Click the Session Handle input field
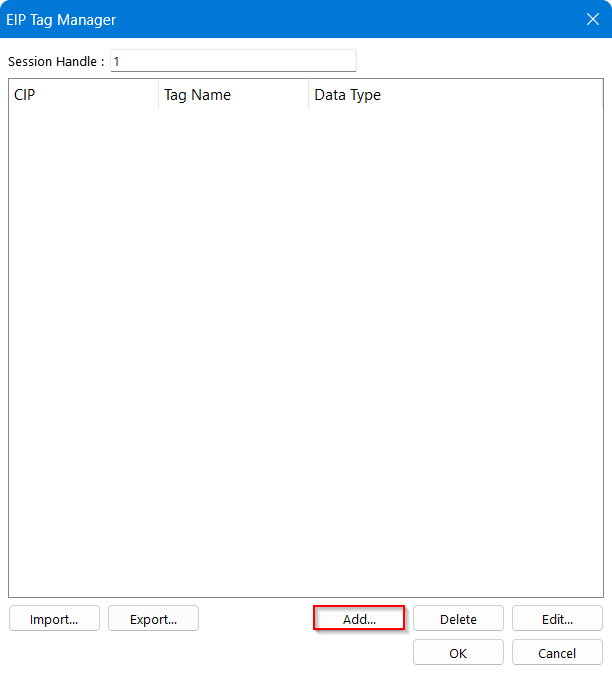Viewport: 612px width, 673px height. point(233,61)
